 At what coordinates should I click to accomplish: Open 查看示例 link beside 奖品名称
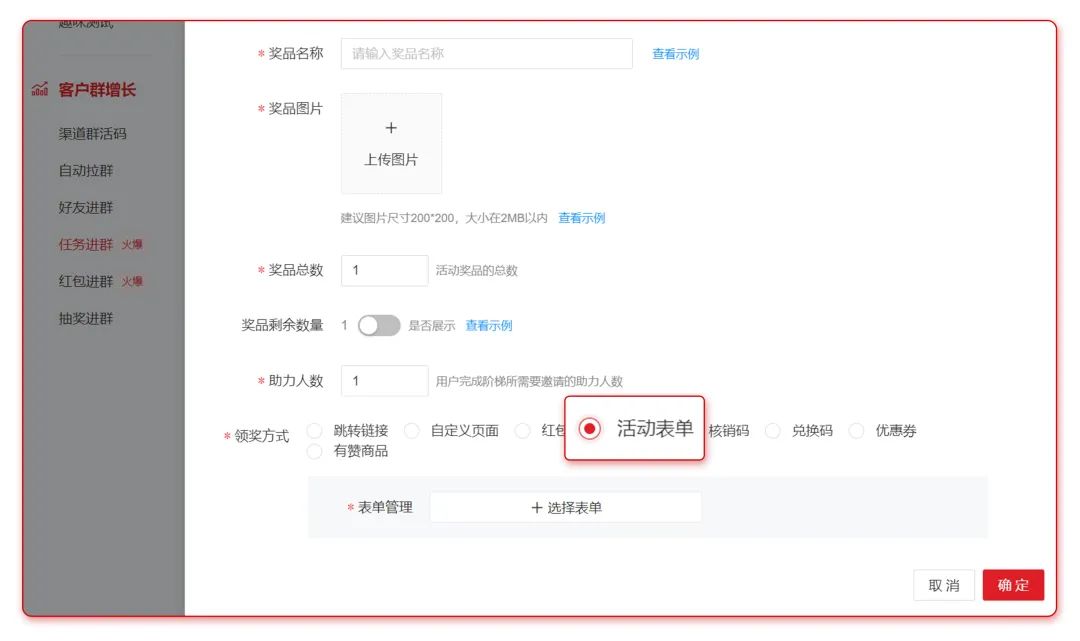[674, 53]
